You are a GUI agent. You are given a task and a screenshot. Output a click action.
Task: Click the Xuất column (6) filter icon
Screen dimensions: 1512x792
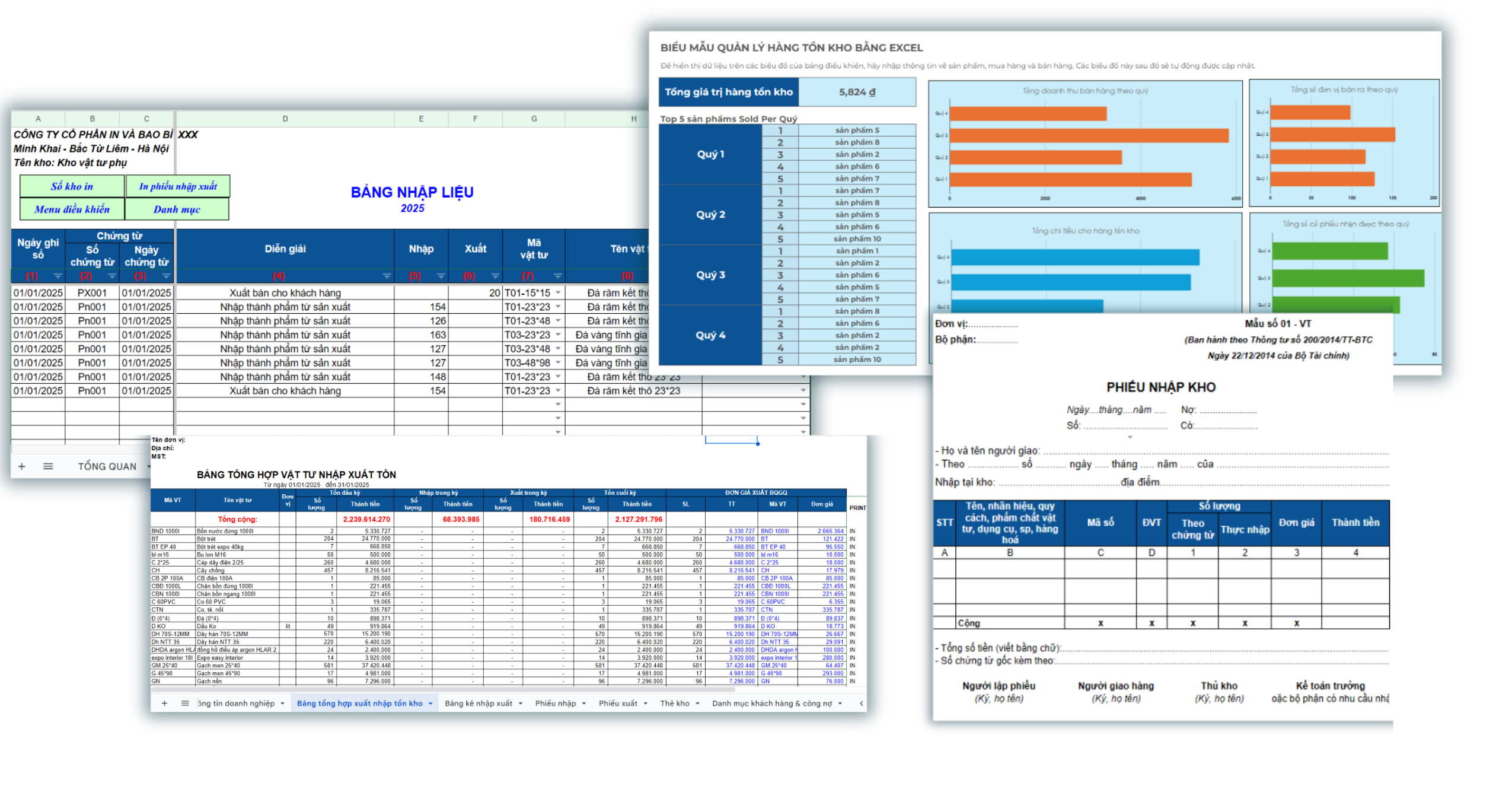pos(495,276)
